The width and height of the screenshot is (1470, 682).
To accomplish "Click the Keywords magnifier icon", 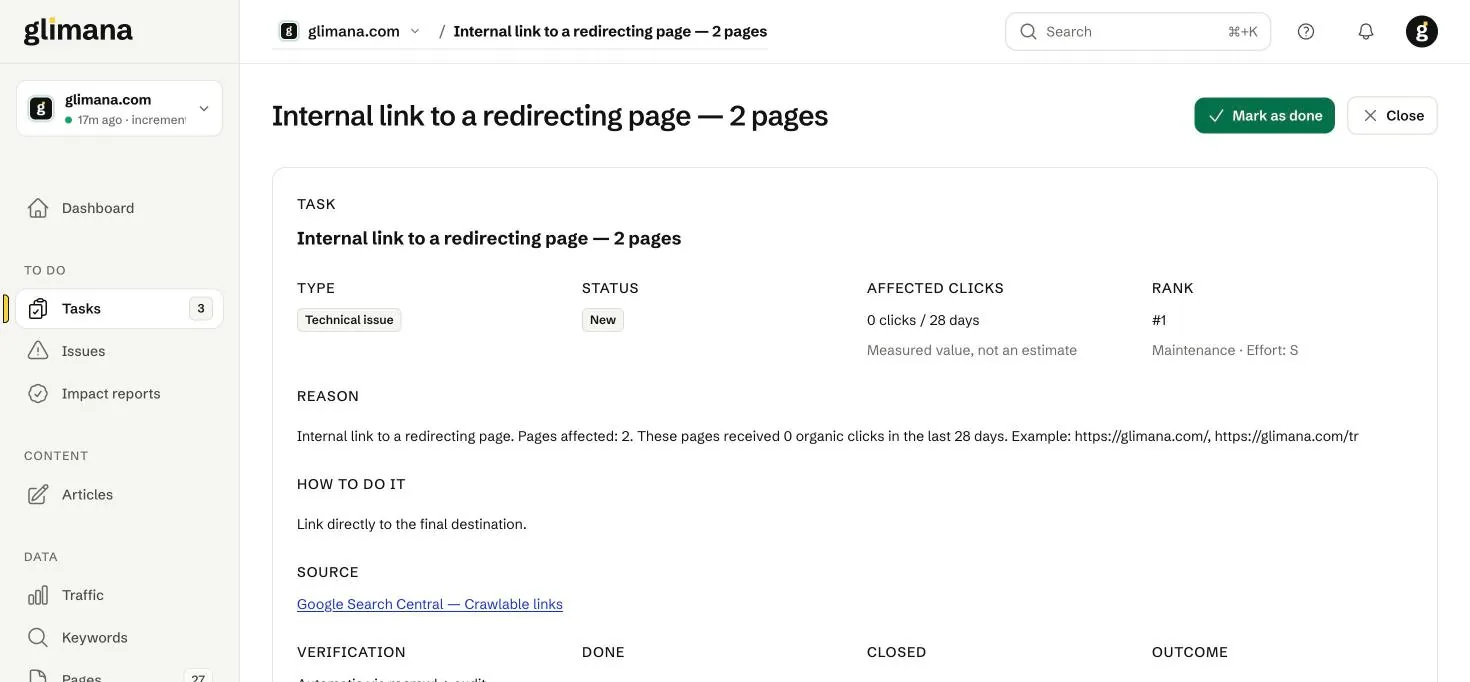I will tap(38, 638).
